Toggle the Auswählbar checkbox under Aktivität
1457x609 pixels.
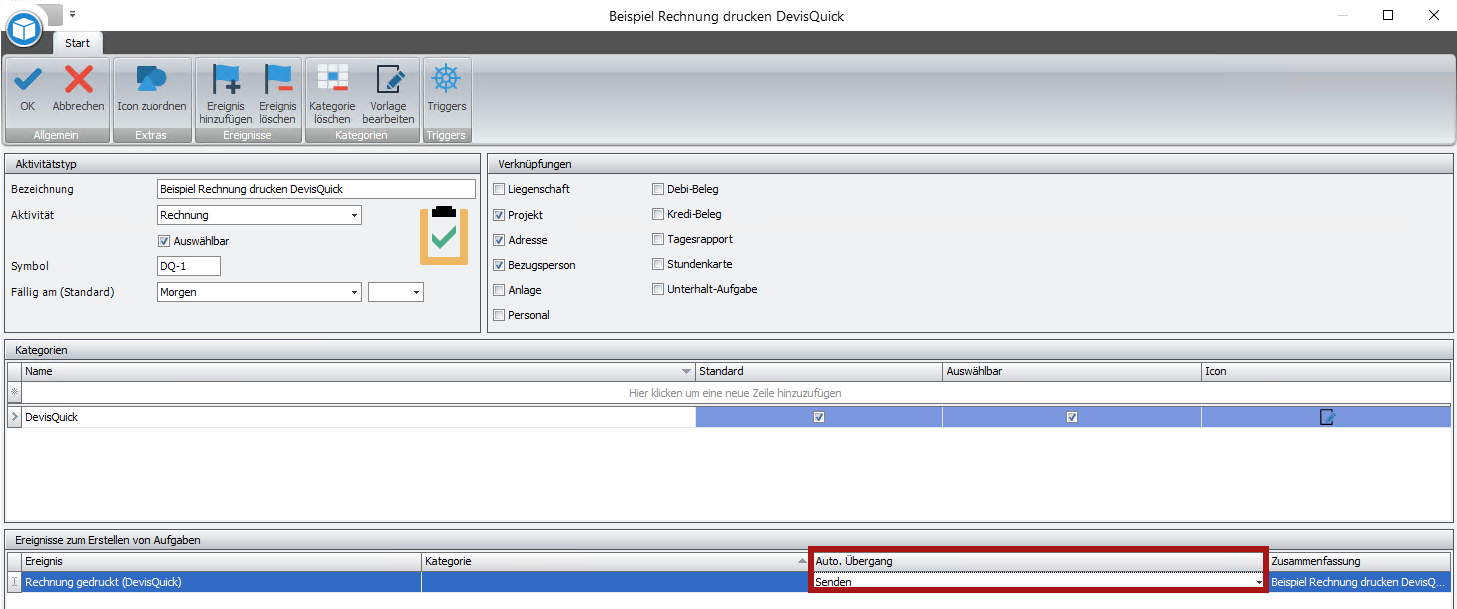pyautogui.click(x=164, y=241)
